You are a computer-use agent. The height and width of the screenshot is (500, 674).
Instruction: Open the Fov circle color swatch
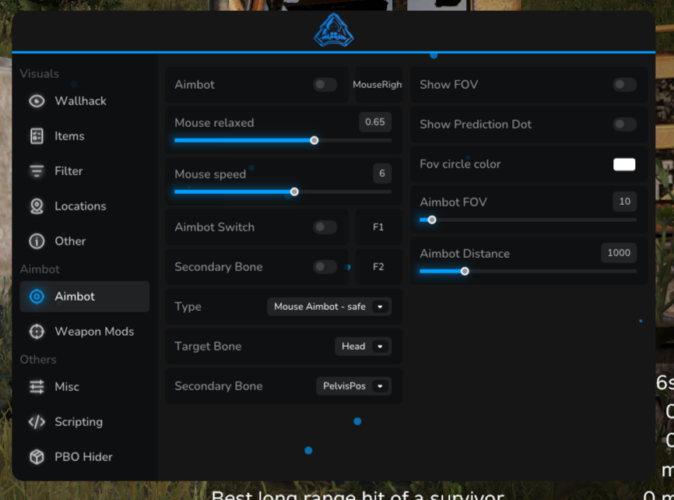click(624, 164)
